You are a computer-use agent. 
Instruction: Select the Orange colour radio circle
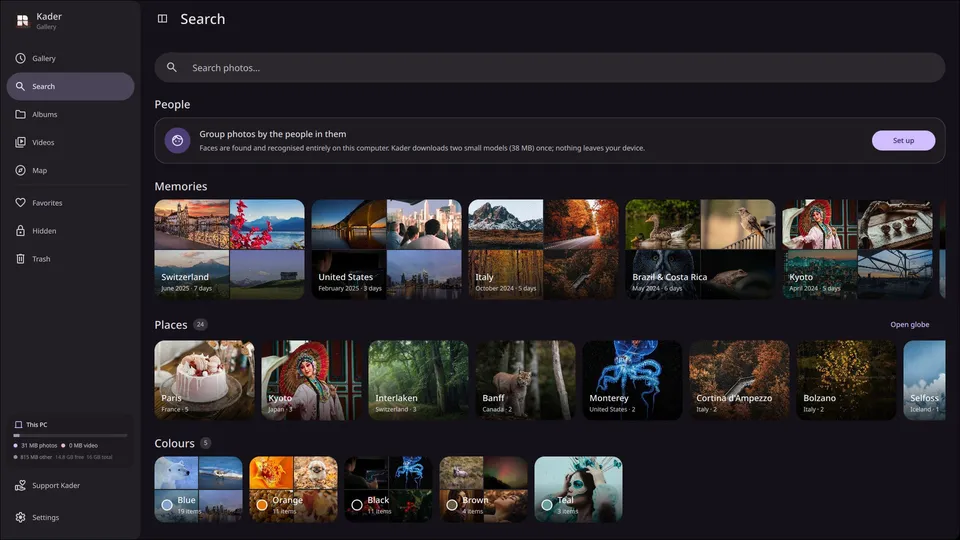click(262, 505)
